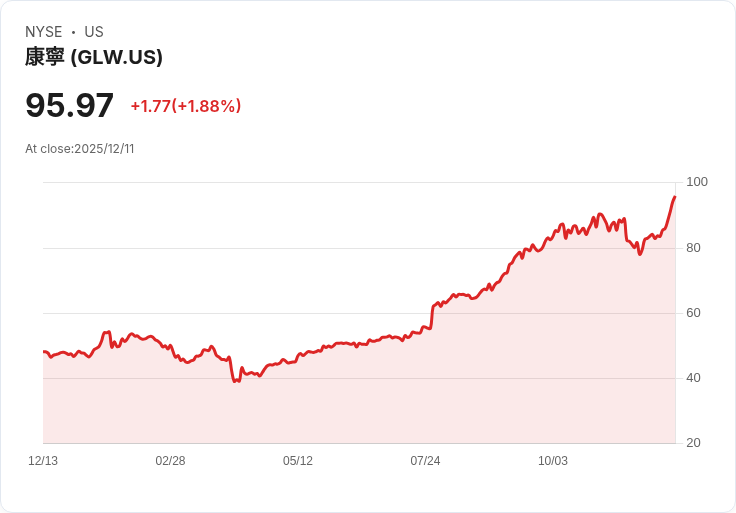This screenshot has height=513, width=736.
Task: Click the 康寧 (GLW.US) stock title
Action: click(x=94, y=57)
